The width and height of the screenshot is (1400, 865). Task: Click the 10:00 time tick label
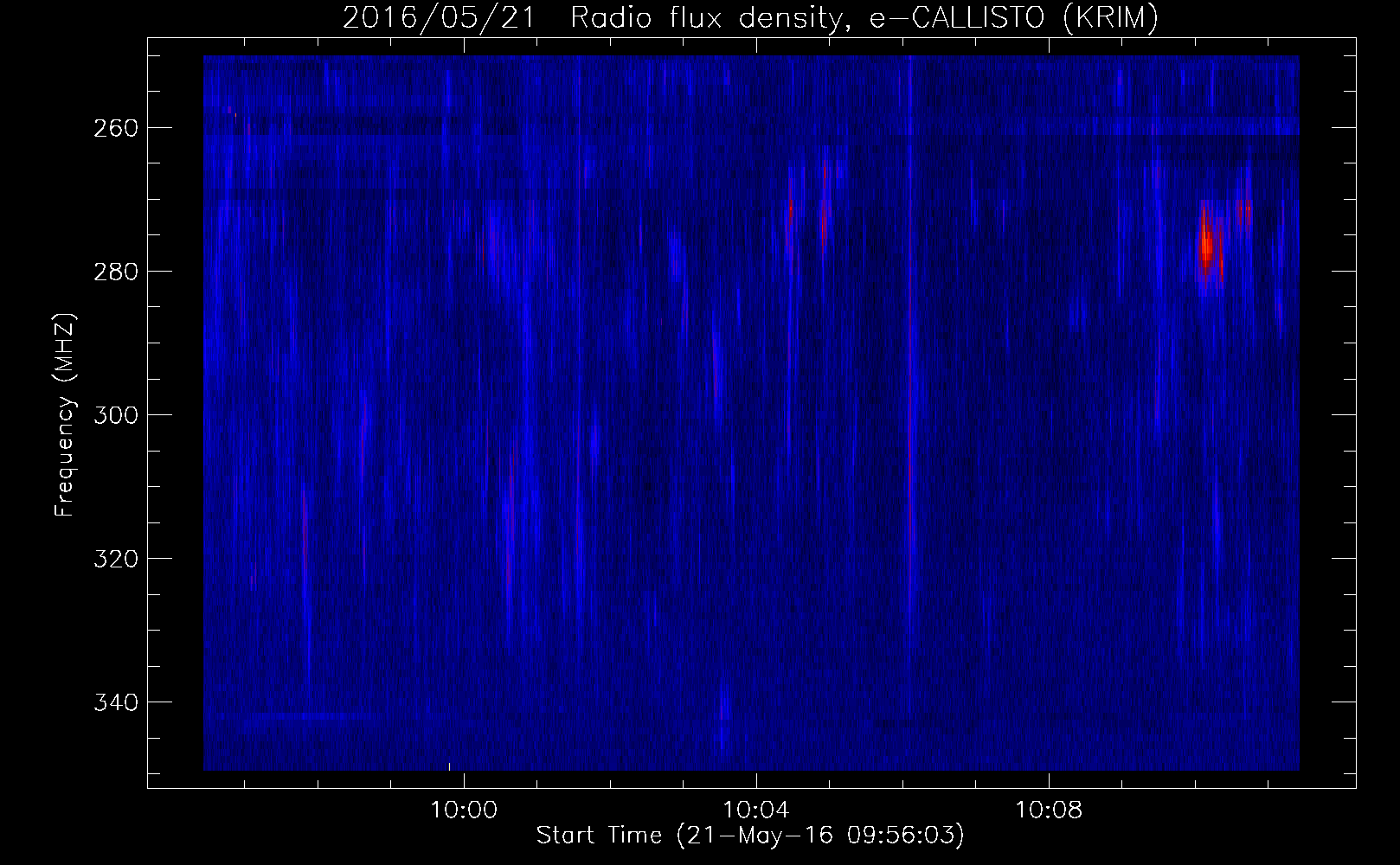465,811
